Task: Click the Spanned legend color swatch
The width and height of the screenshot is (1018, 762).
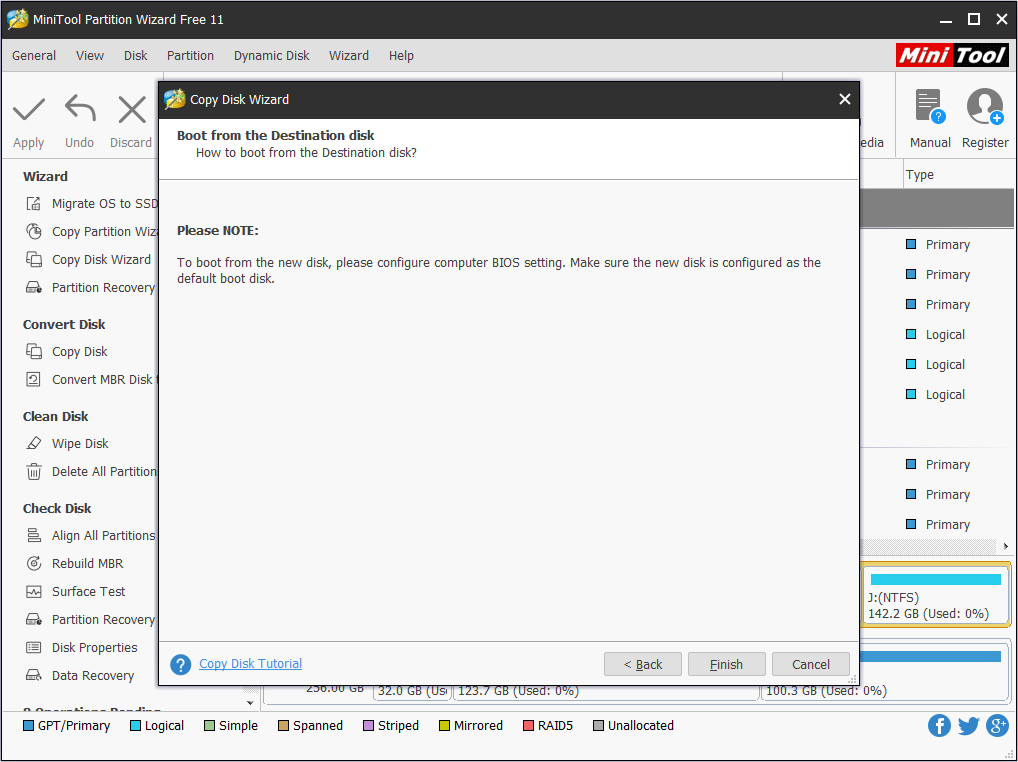Action: click(x=283, y=726)
